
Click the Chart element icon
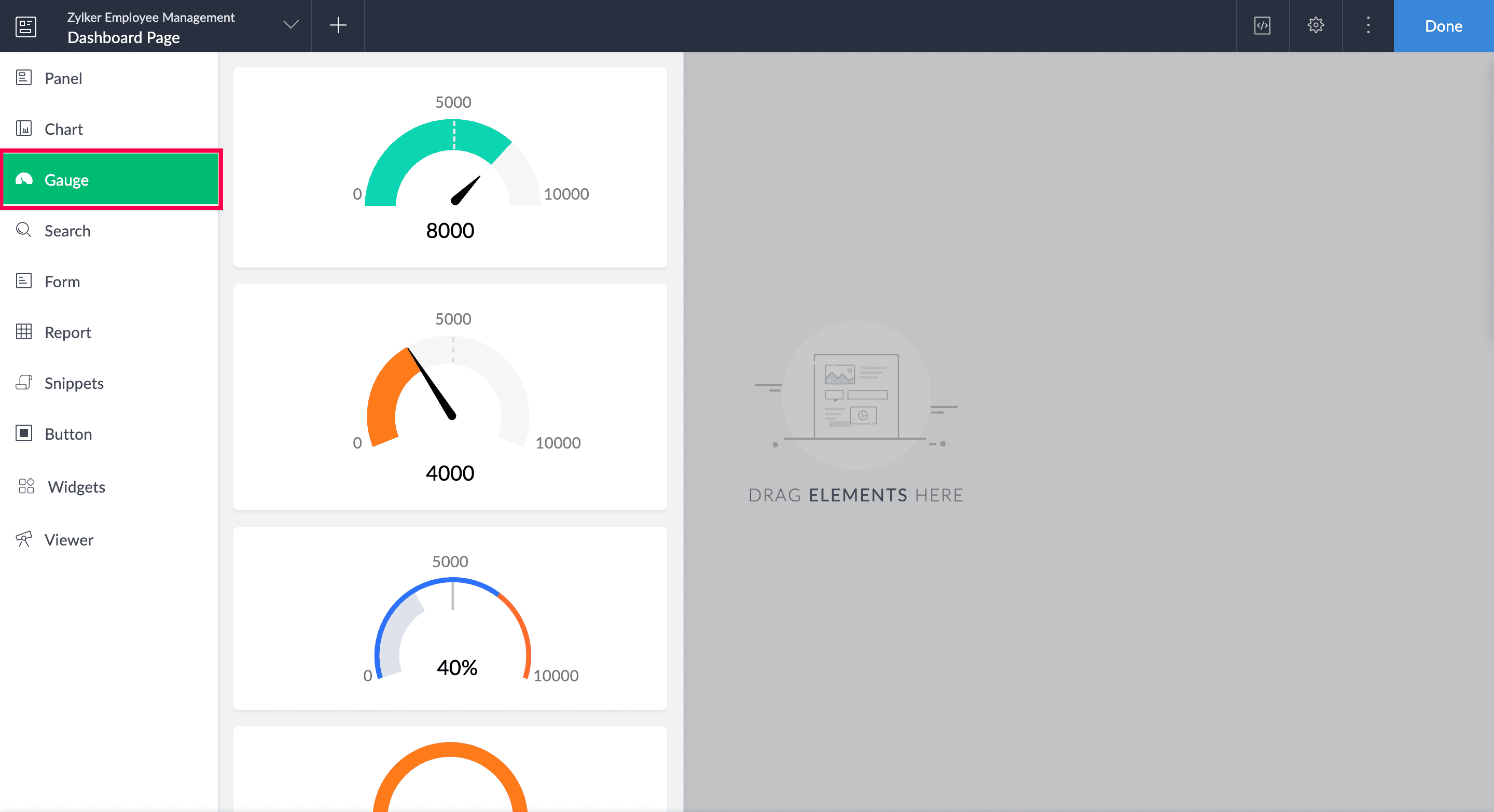(x=24, y=128)
